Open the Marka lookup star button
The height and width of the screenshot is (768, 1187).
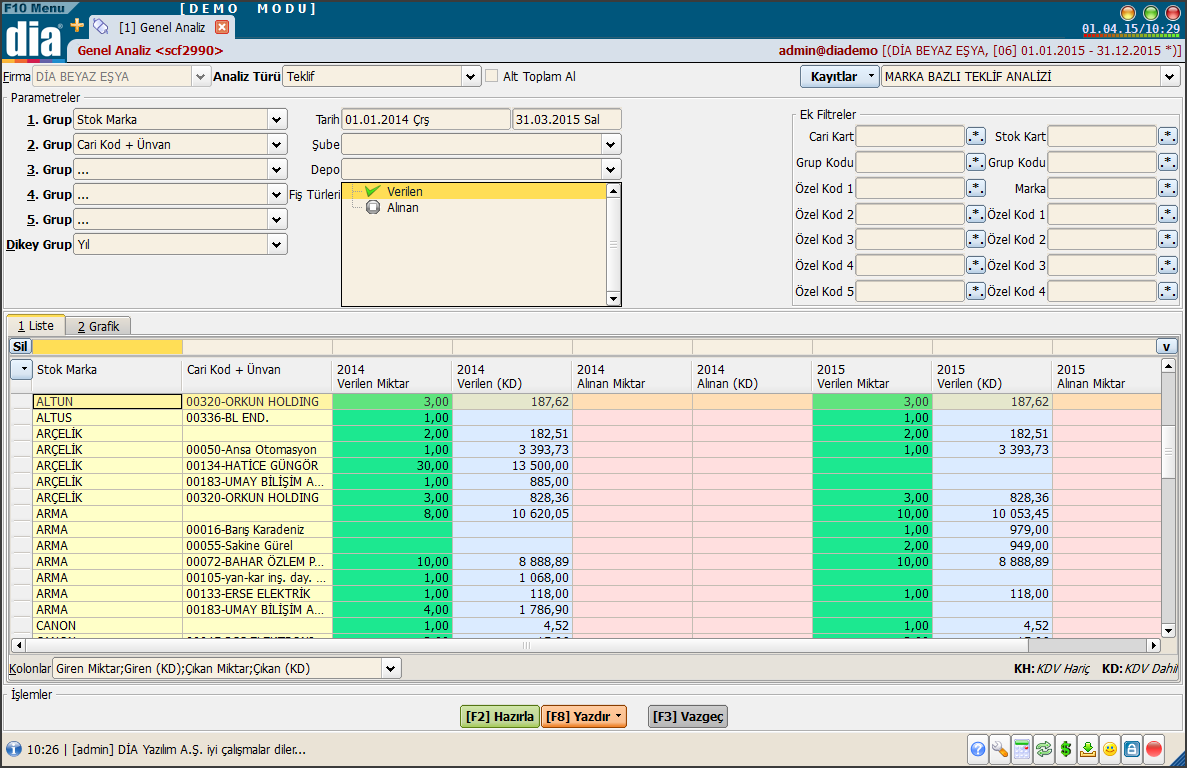1168,188
